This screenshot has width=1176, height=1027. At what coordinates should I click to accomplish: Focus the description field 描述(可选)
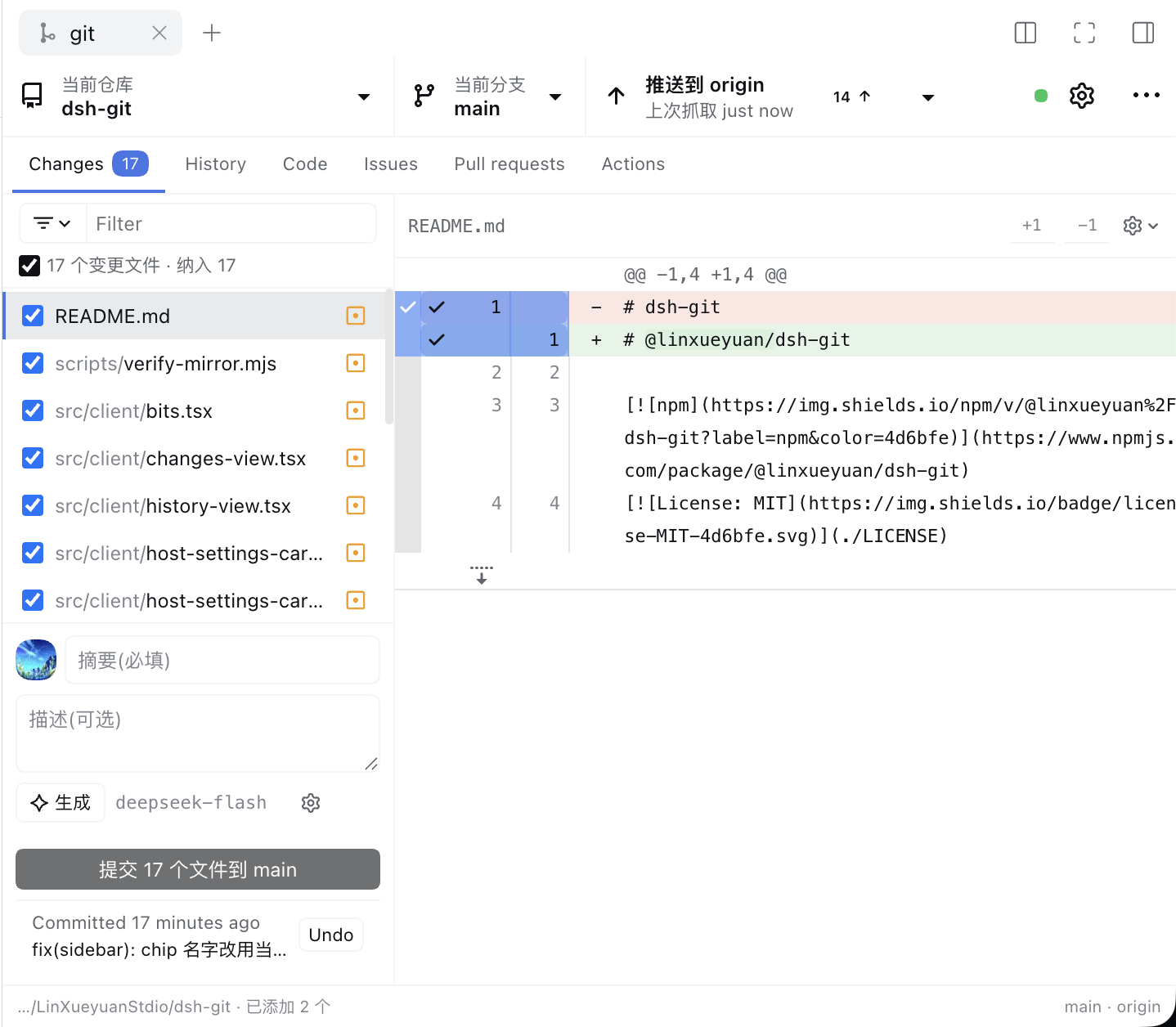point(198,733)
